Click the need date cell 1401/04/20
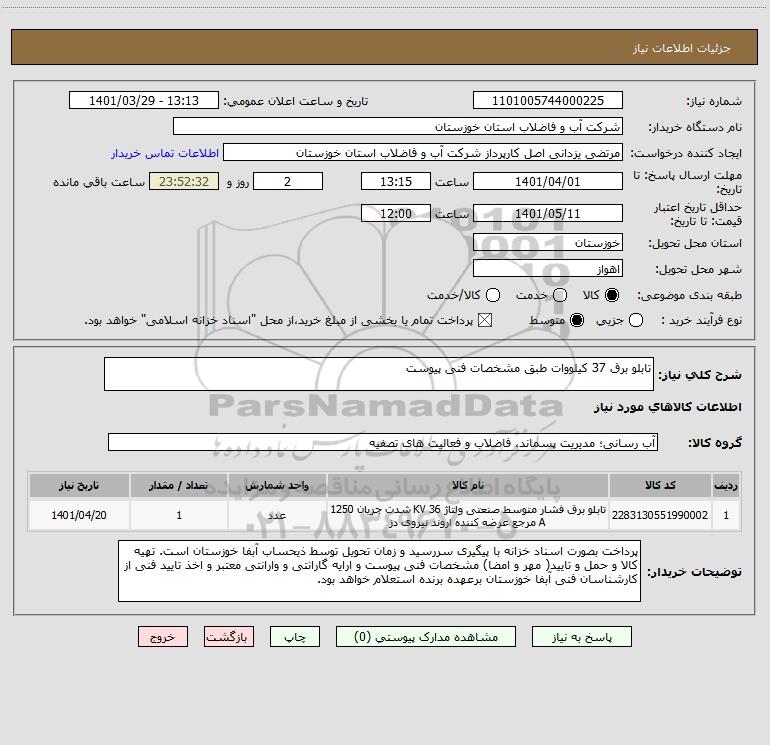Image resolution: width=770 pixels, height=745 pixels. (79, 515)
